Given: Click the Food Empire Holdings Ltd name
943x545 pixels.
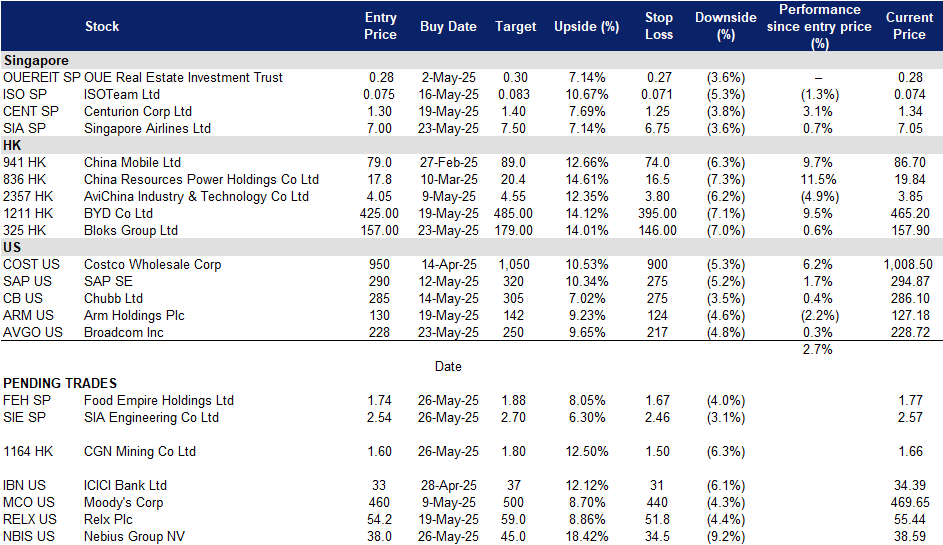Looking at the screenshot, I should click(x=158, y=400).
